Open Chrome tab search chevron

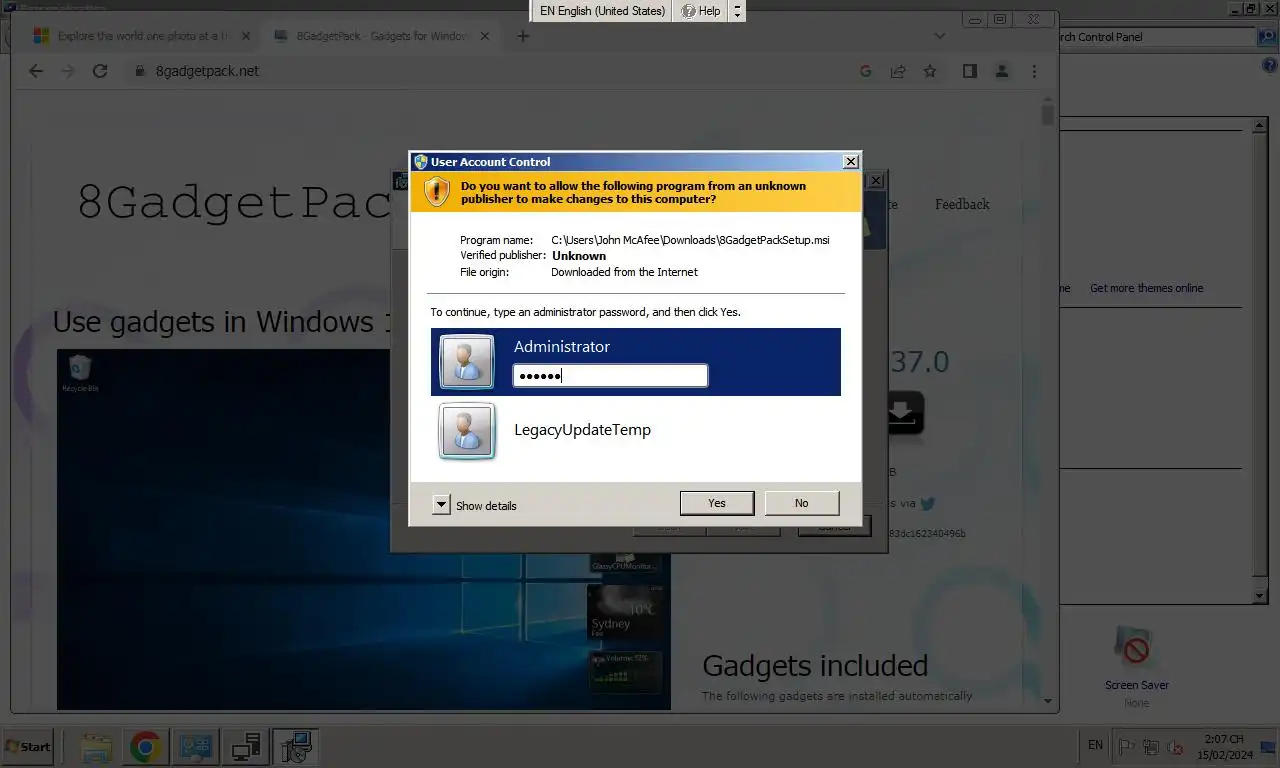tap(939, 36)
